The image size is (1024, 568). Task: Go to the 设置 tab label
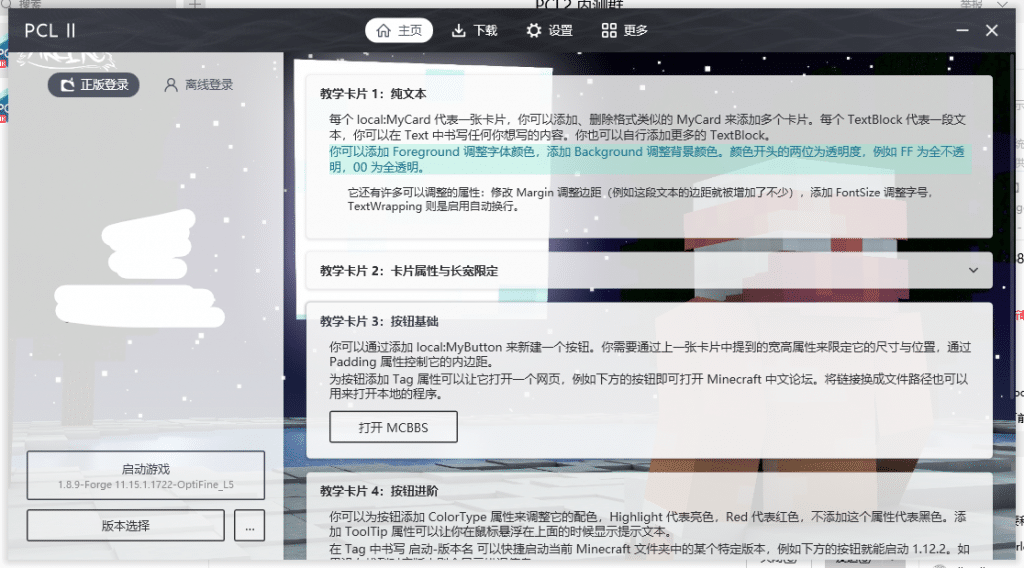pyautogui.click(x=560, y=31)
